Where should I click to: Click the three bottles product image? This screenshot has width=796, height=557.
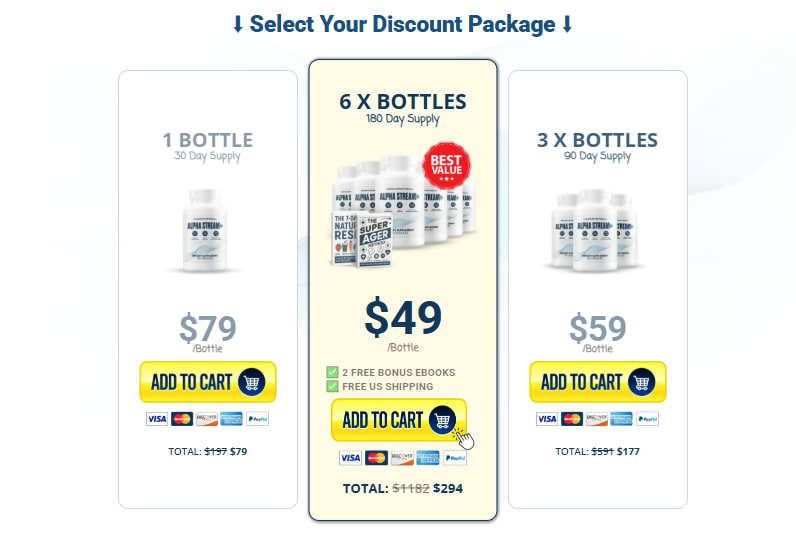click(597, 230)
